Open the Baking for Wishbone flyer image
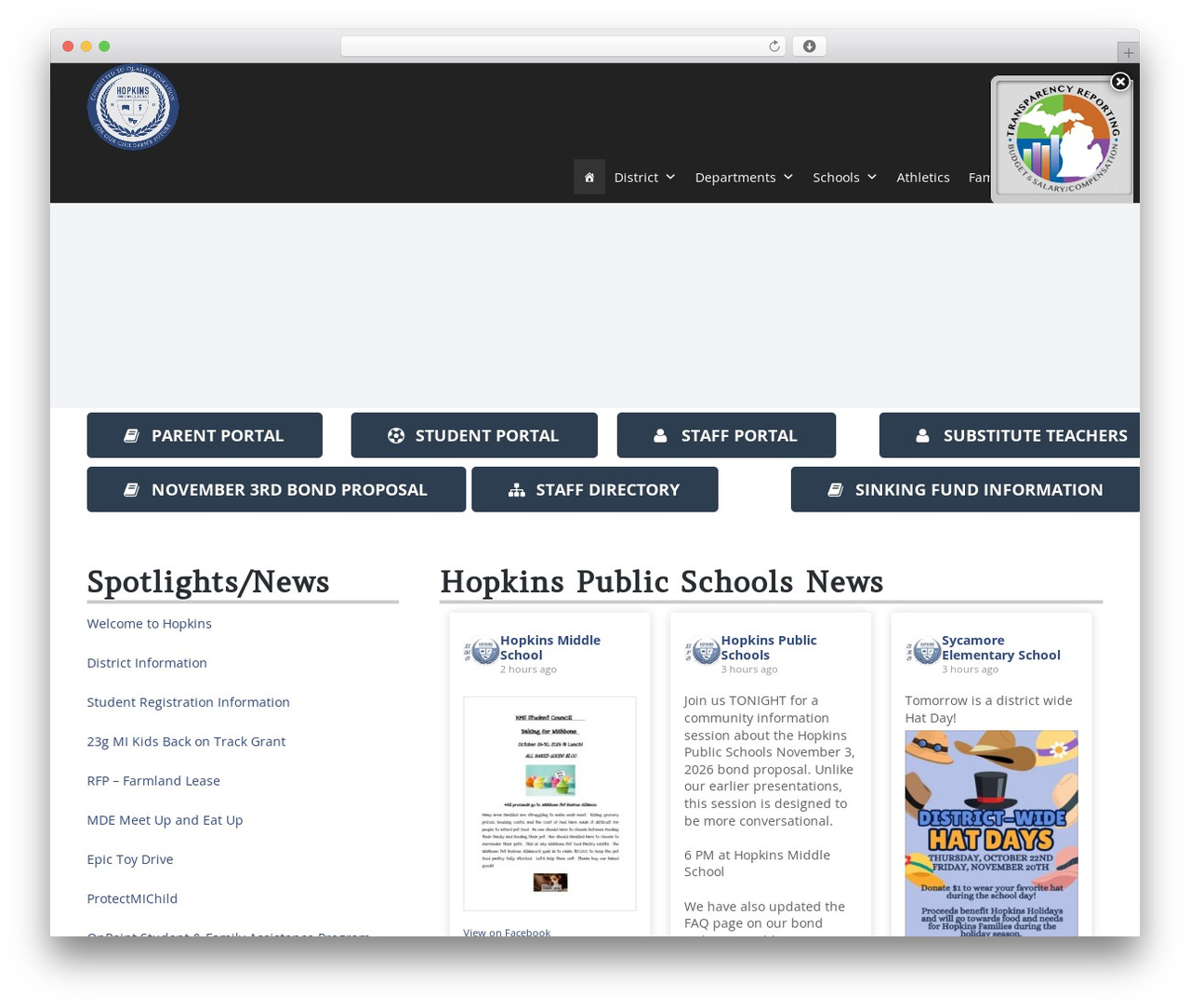 click(549, 803)
